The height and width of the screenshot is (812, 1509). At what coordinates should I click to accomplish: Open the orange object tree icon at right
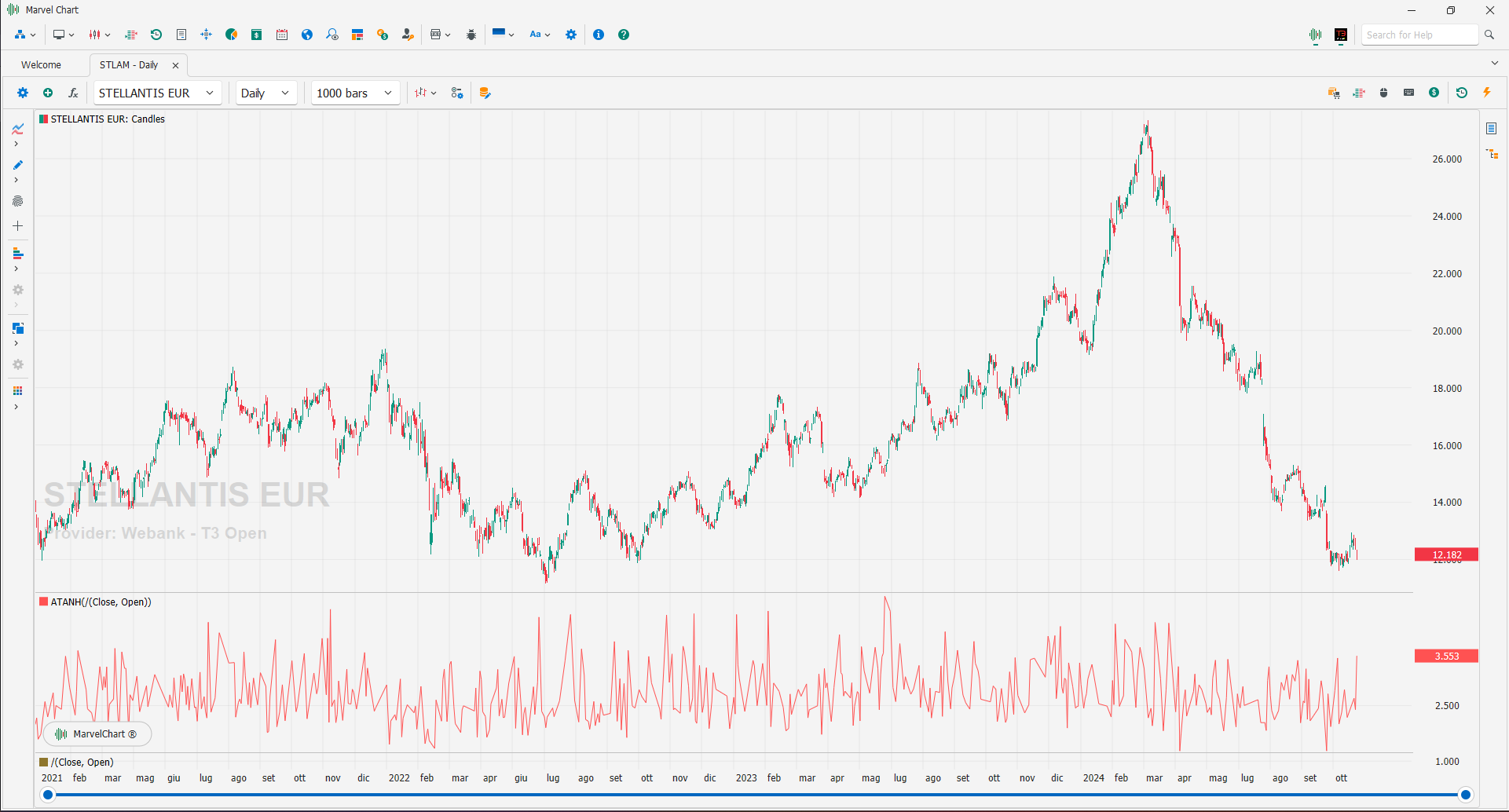[1493, 154]
